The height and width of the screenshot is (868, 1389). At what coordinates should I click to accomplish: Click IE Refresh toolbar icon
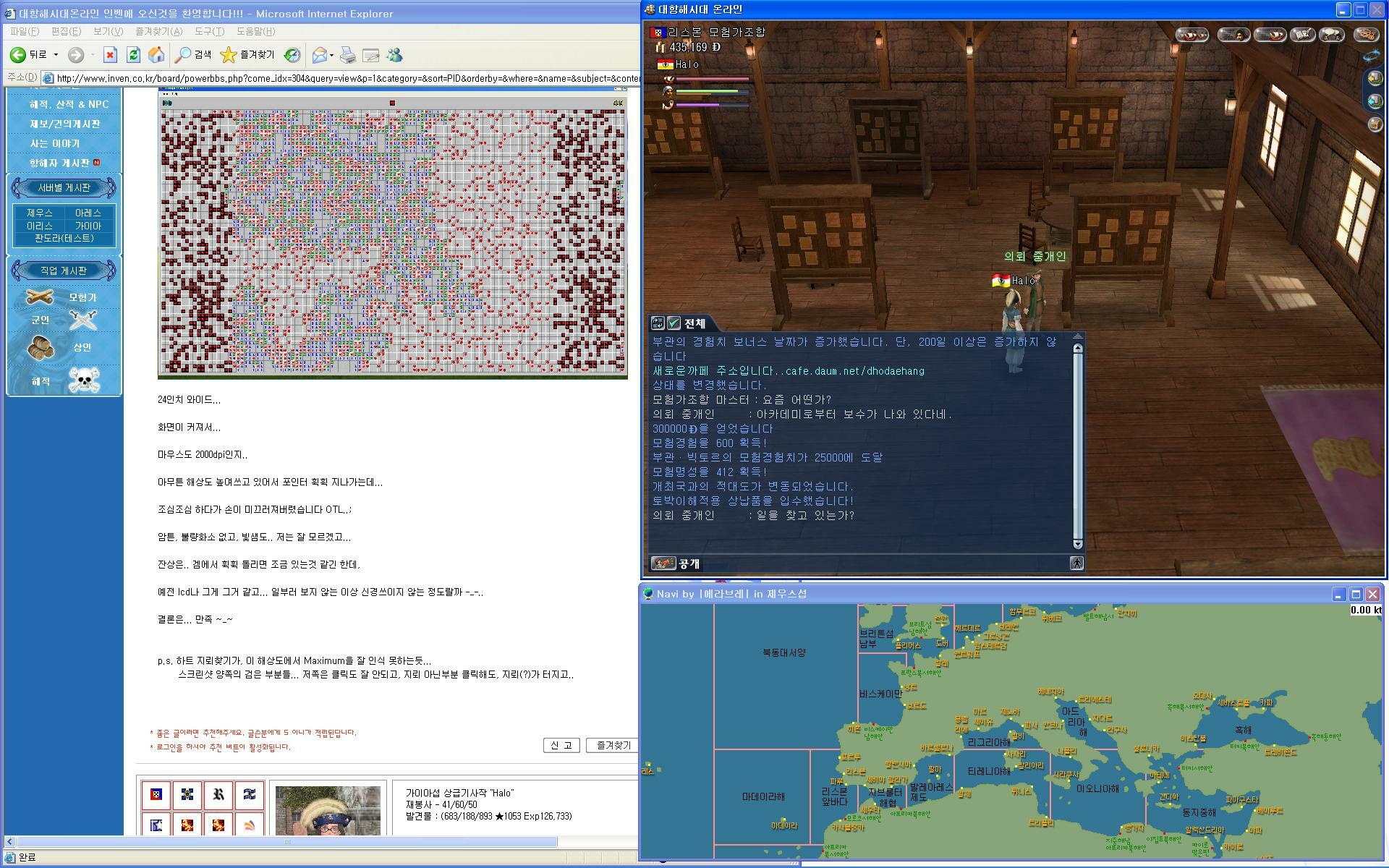click(133, 55)
